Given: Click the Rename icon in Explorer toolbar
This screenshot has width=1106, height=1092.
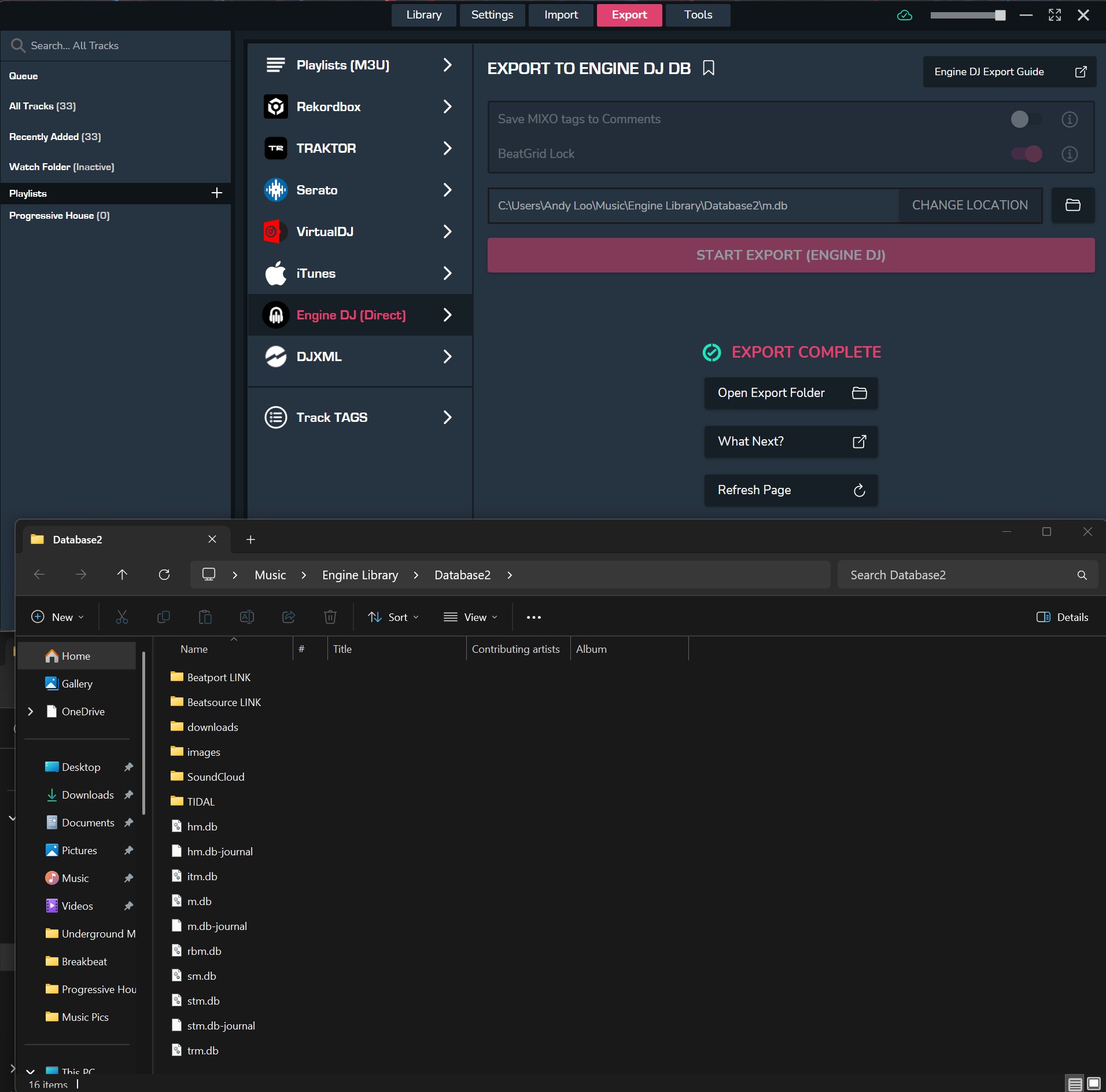Looking at the screenshot, I should (247, 617).
